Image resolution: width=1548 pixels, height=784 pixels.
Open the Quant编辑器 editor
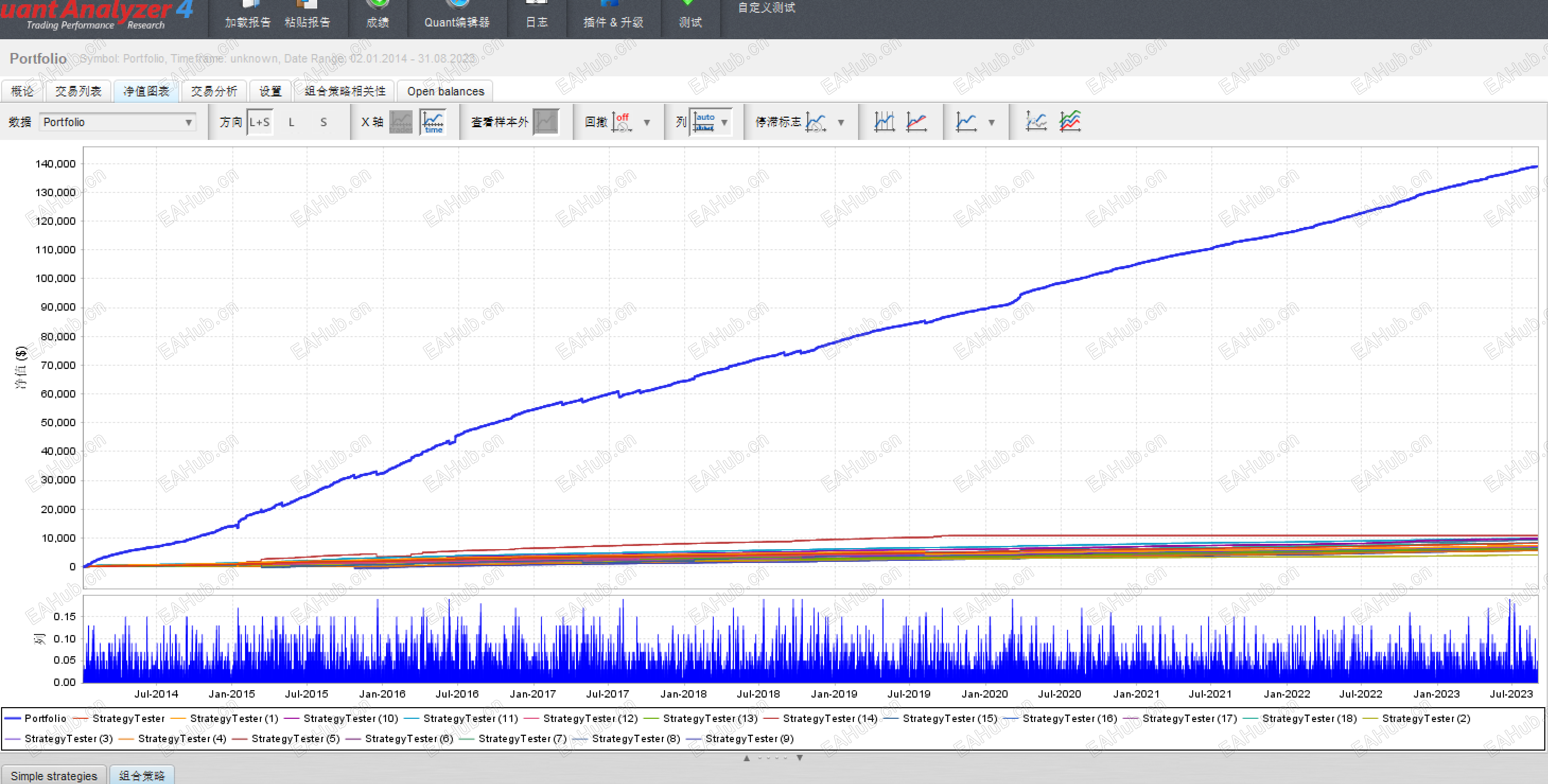457,15
